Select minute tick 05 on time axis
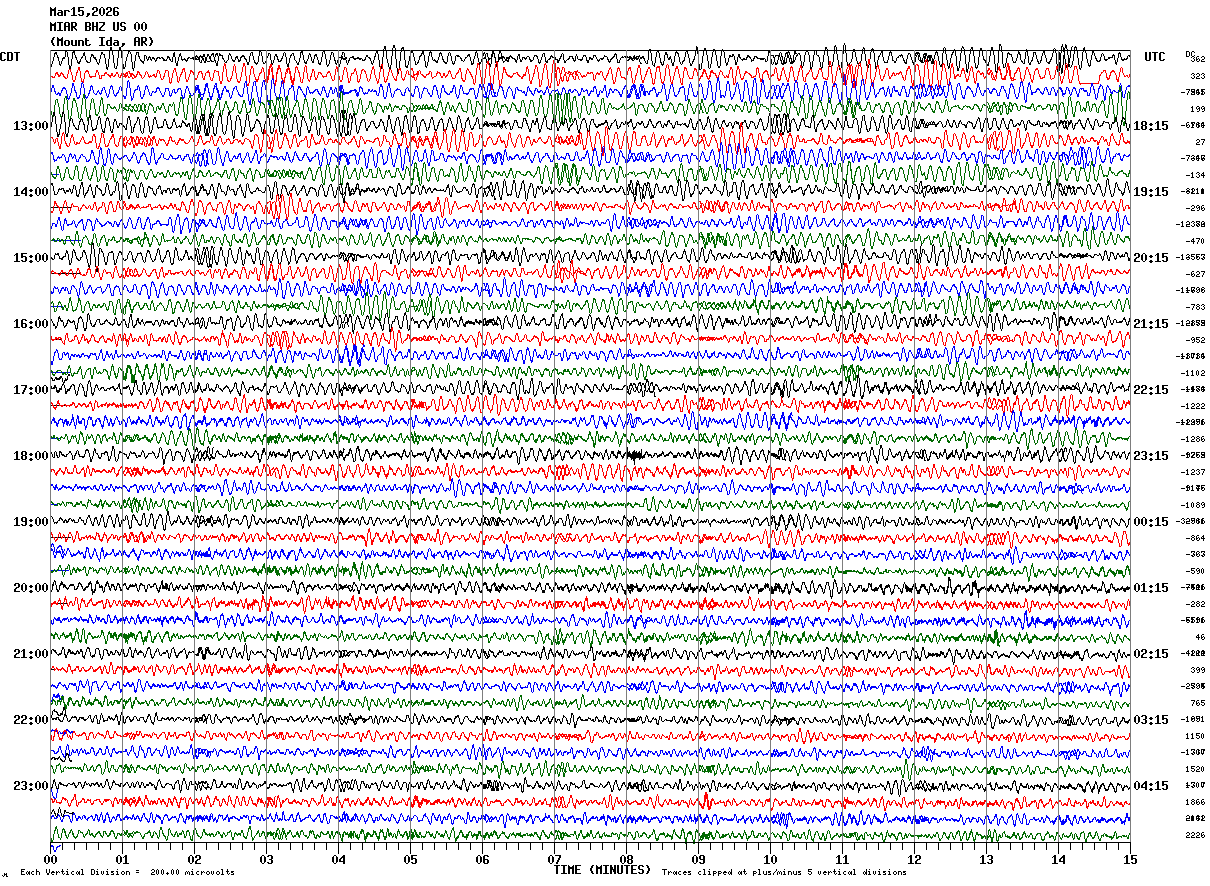Screen dimensions: 1210x886 (x=410, y=859)
